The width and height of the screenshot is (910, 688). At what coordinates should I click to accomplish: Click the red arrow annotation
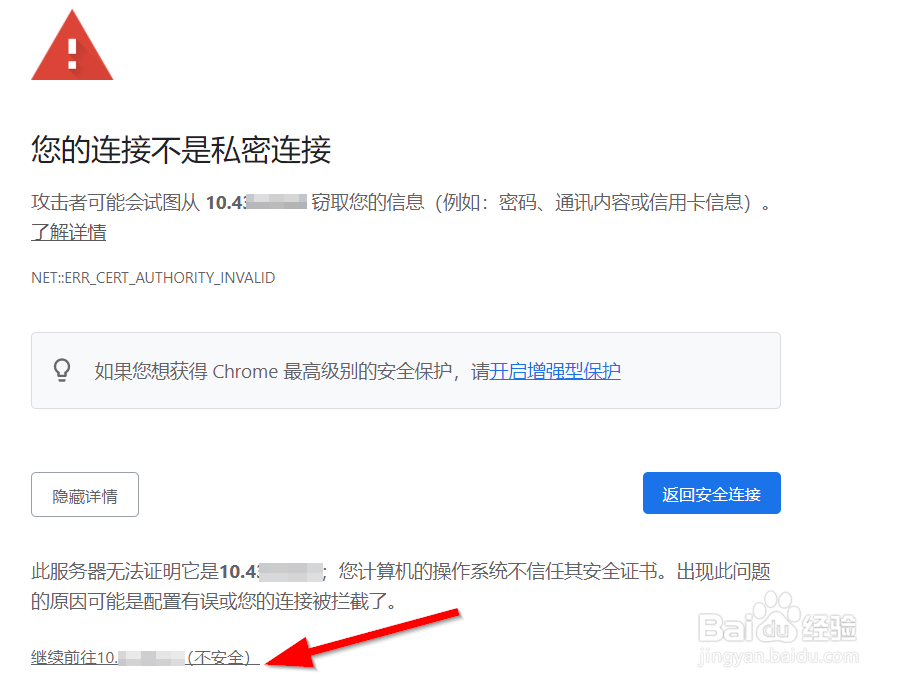pos(362,639)
